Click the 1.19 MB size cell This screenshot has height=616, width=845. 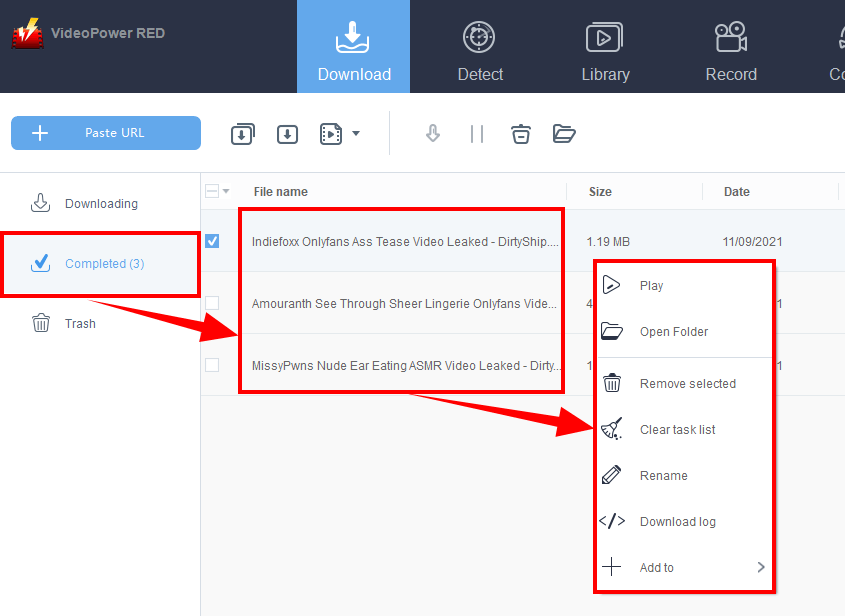(x=608, y=242)
